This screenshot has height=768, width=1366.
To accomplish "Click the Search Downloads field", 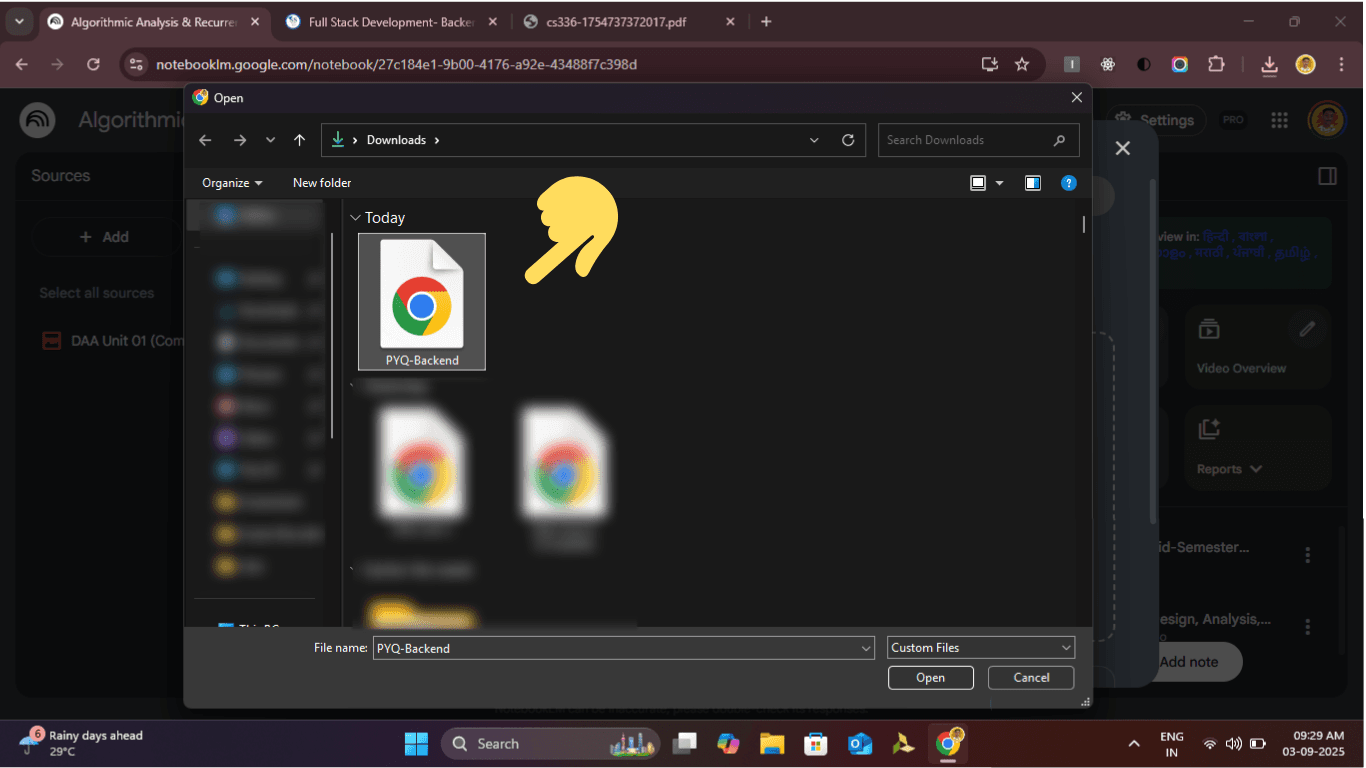I will pos(965,140).
